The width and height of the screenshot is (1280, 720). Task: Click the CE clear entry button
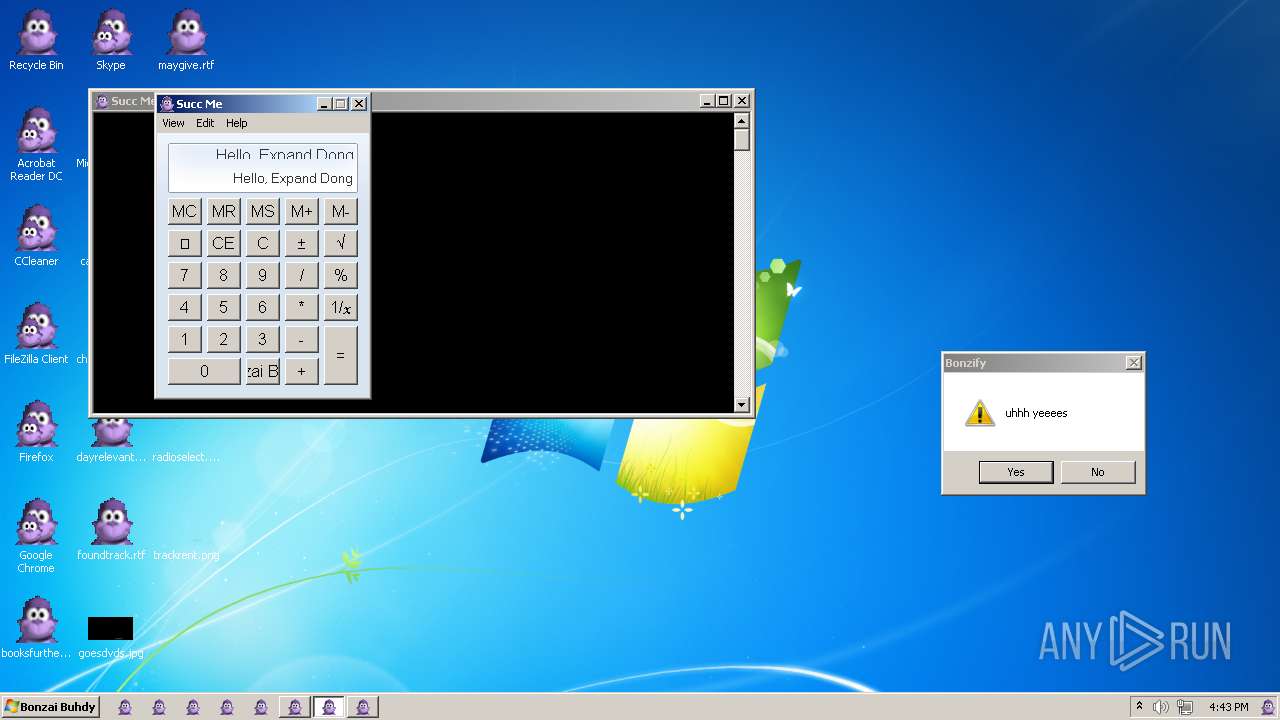coord(223,243)
